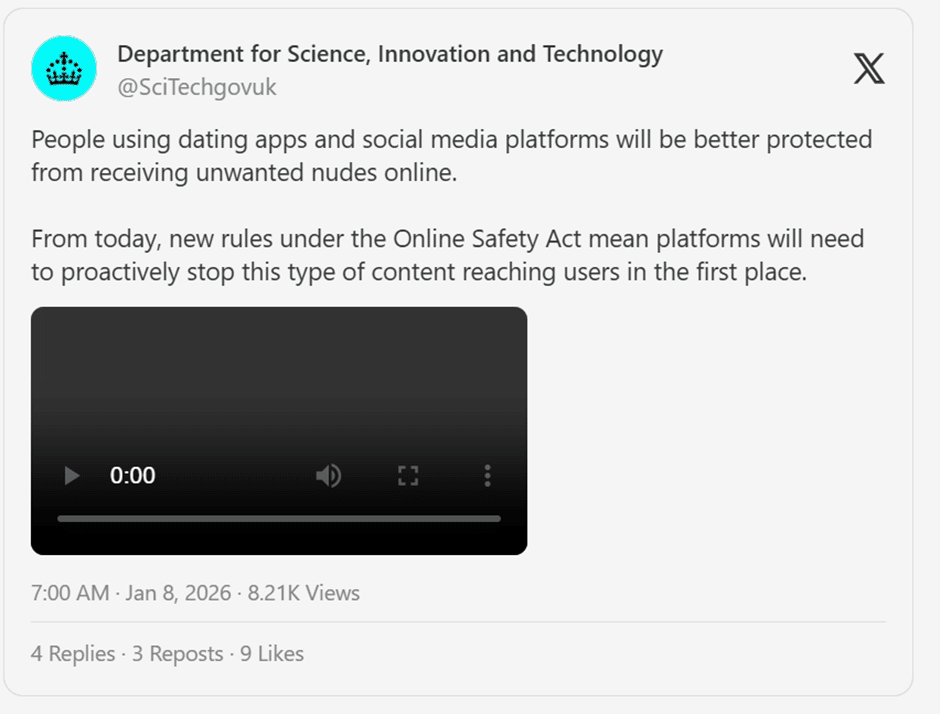Image resolution: width=940 pixels, height=714 pixels.
Task: Click the @SciTechgovuk handle
Action: point(197,87)
